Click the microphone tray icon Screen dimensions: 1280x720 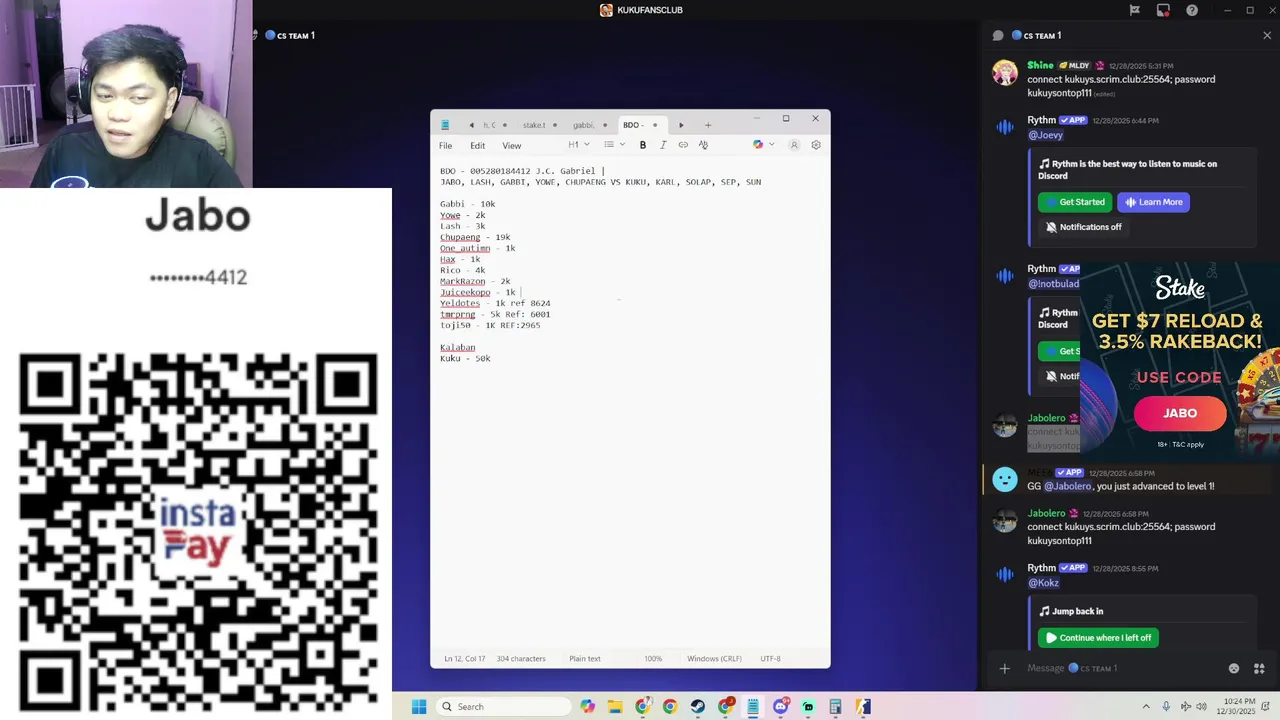[1166, 707]
